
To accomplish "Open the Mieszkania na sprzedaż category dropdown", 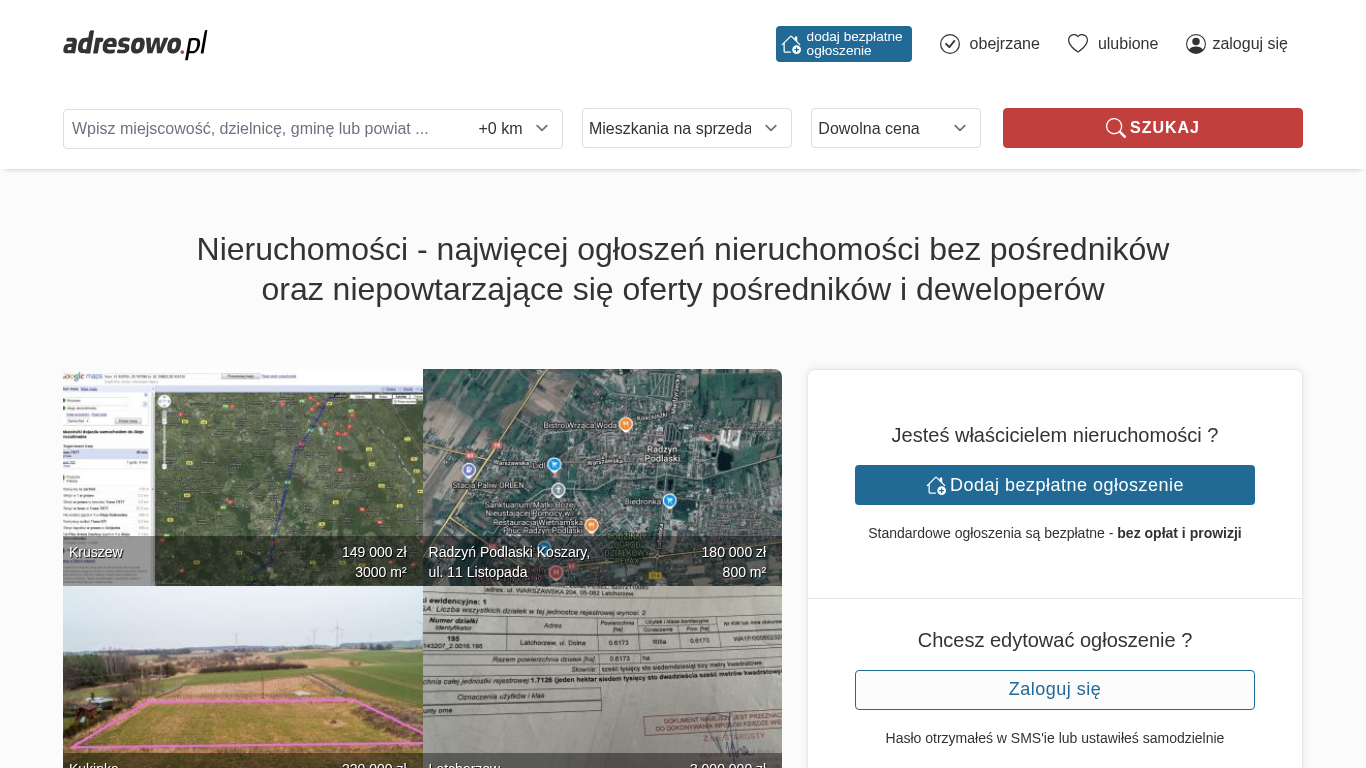I will (x=686, y=128).
